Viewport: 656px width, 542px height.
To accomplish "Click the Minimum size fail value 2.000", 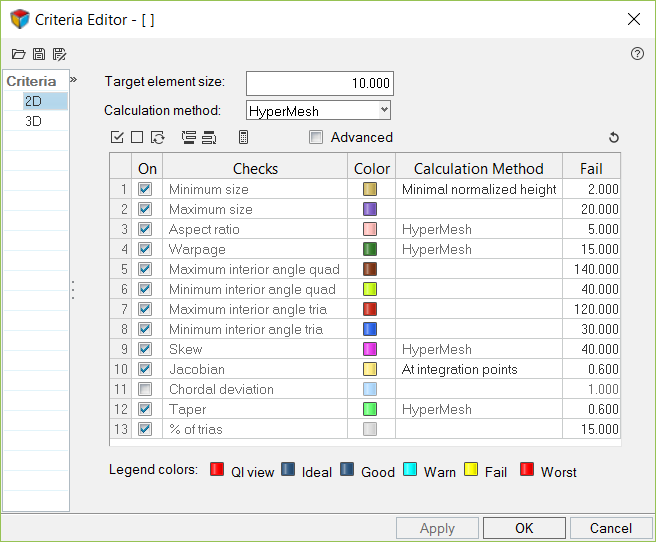I will coord(591,189).
